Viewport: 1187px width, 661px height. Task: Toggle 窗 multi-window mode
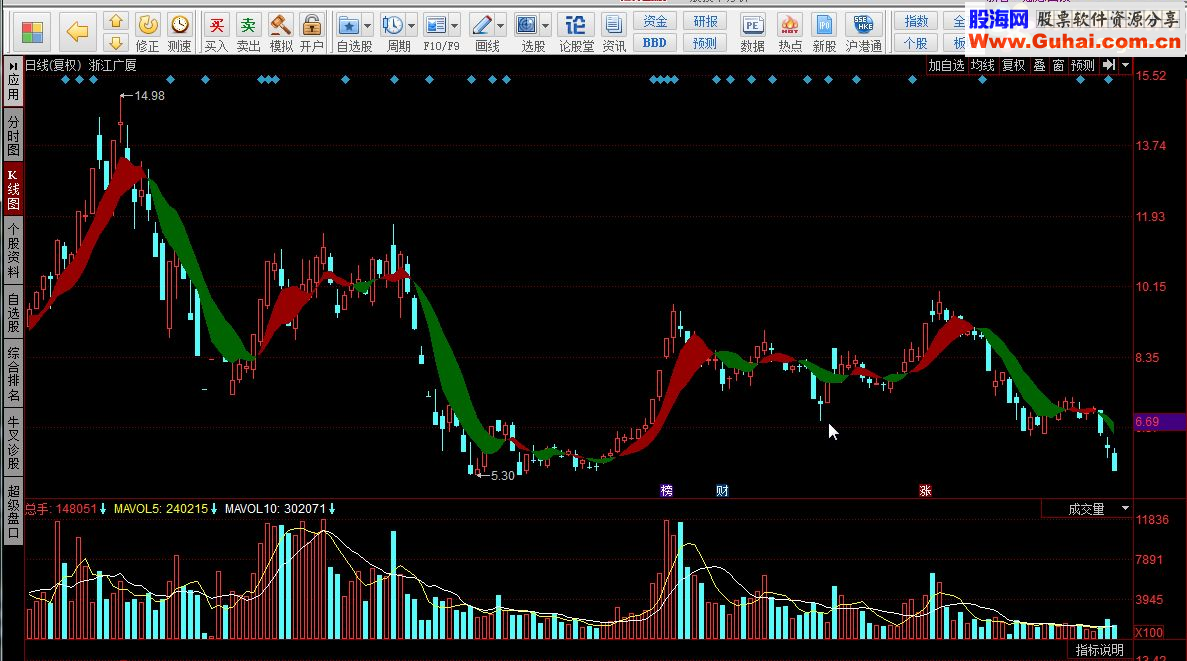[x=1058, y=66]
